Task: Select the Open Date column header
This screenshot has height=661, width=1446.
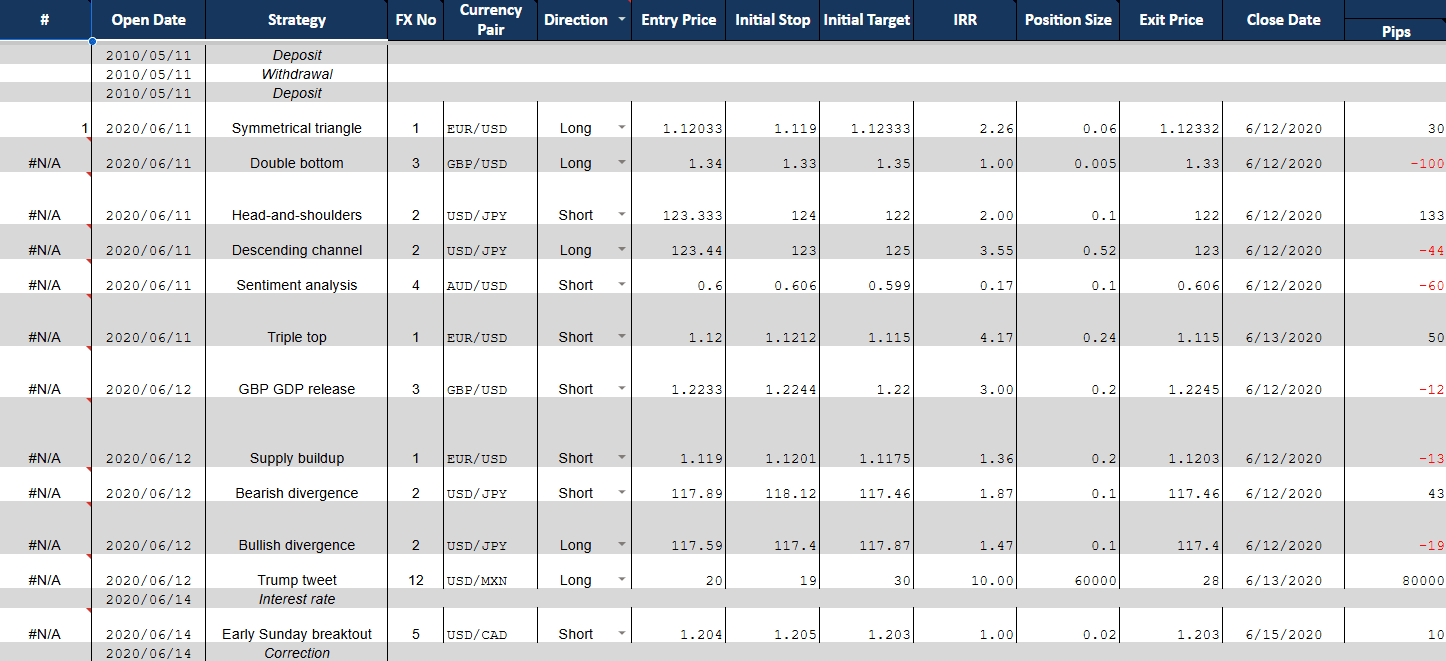Action: point(148,20)
